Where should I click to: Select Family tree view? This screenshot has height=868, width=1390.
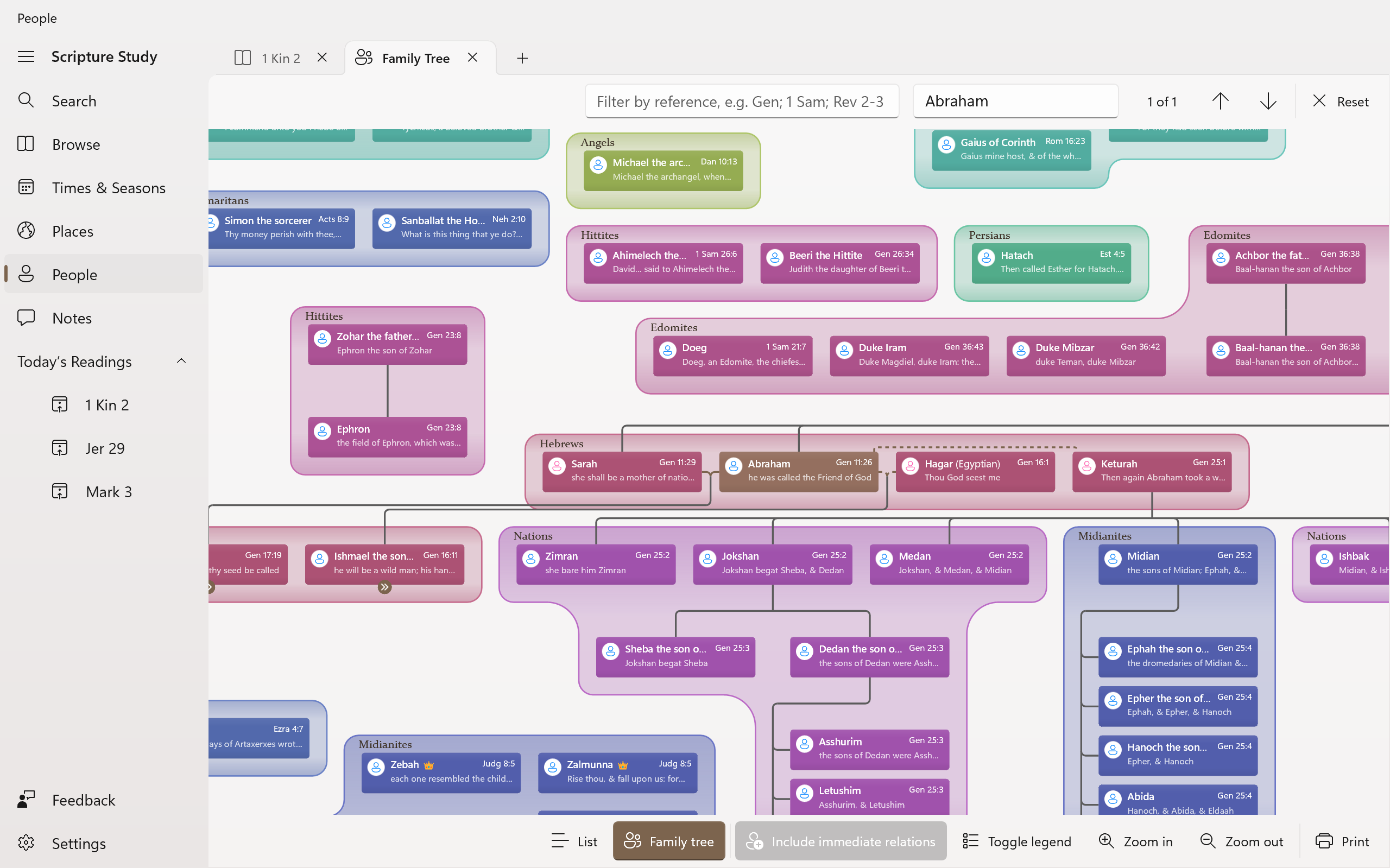click(669, 841)
